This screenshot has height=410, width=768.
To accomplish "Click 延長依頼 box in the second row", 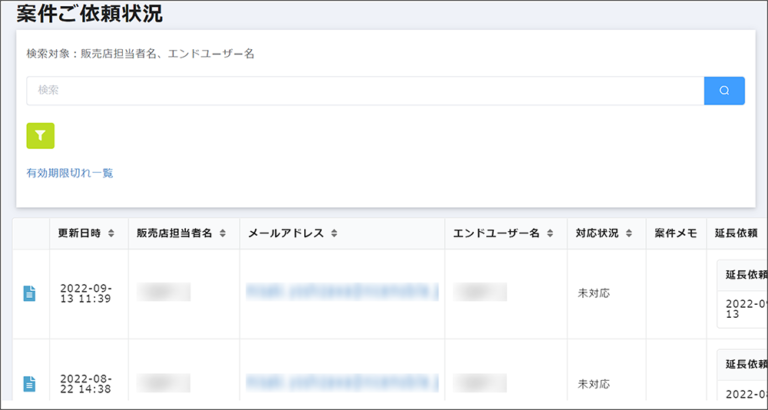I will point(741,364).
